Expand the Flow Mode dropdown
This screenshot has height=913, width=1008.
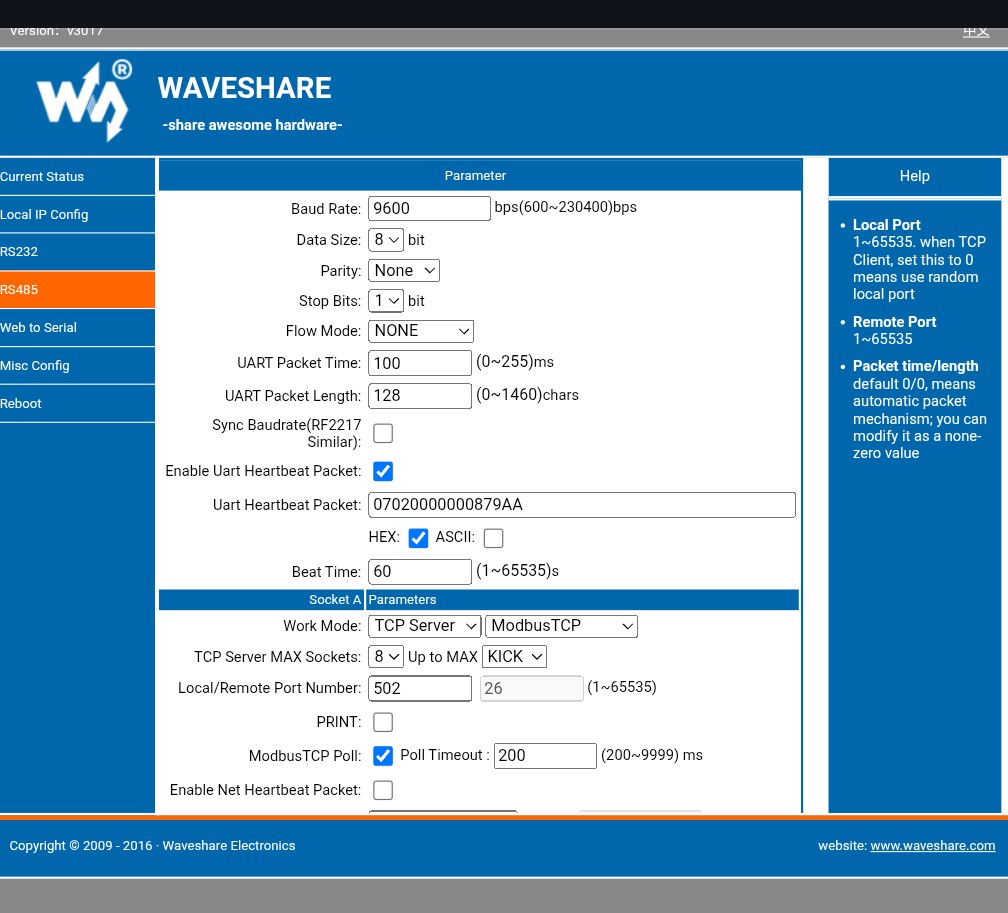tap(421, 331)
